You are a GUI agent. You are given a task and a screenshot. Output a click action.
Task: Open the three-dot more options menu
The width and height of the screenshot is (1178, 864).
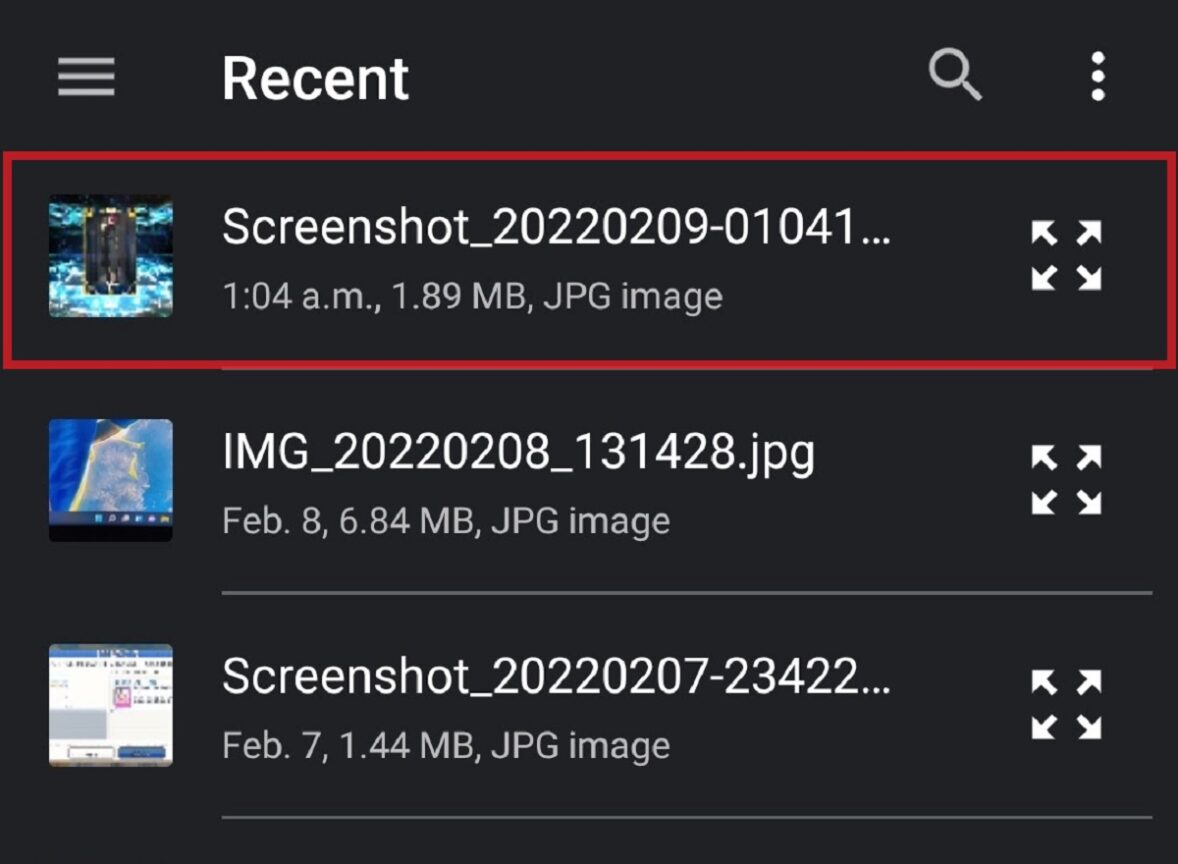pos(1098,77)
